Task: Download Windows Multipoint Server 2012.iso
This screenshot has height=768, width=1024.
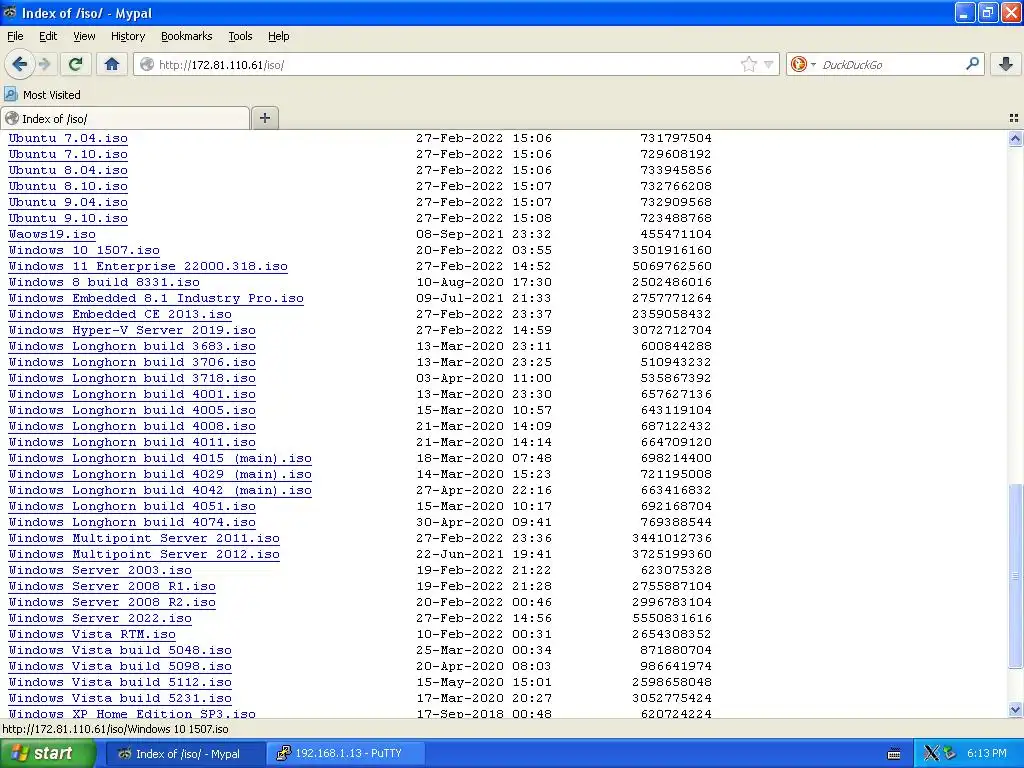Action: [144, 554]
